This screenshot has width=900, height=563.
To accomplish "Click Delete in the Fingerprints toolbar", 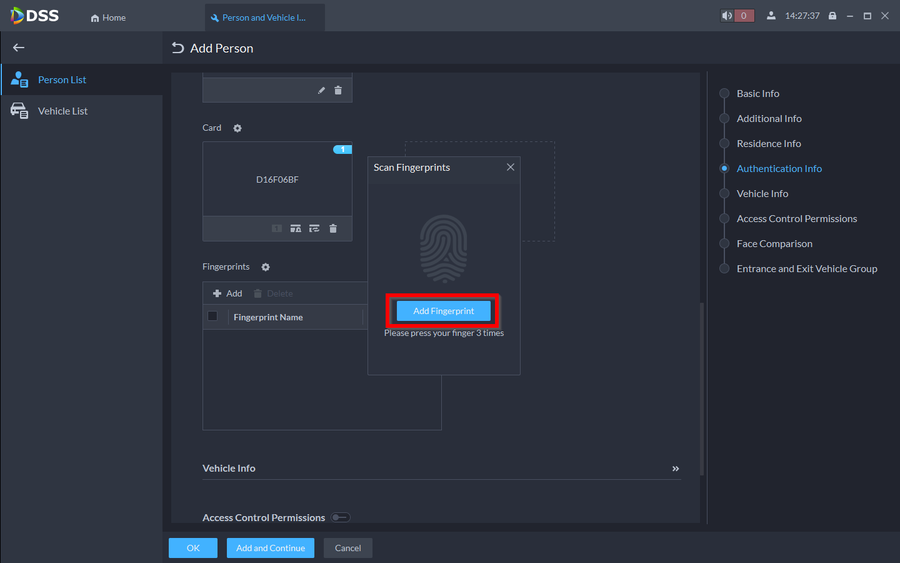I will tap(273, 293).
